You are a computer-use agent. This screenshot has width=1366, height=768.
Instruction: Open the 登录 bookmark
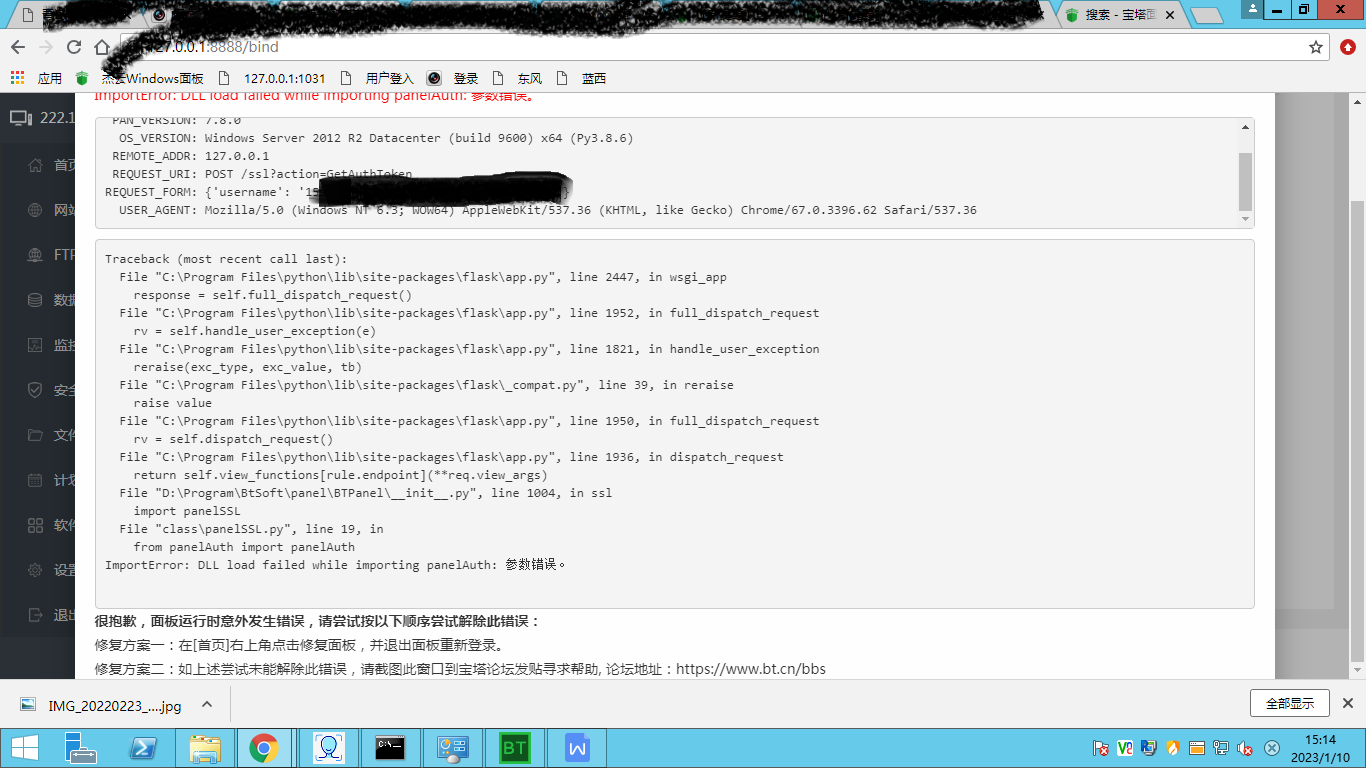[x=452, y=78]
